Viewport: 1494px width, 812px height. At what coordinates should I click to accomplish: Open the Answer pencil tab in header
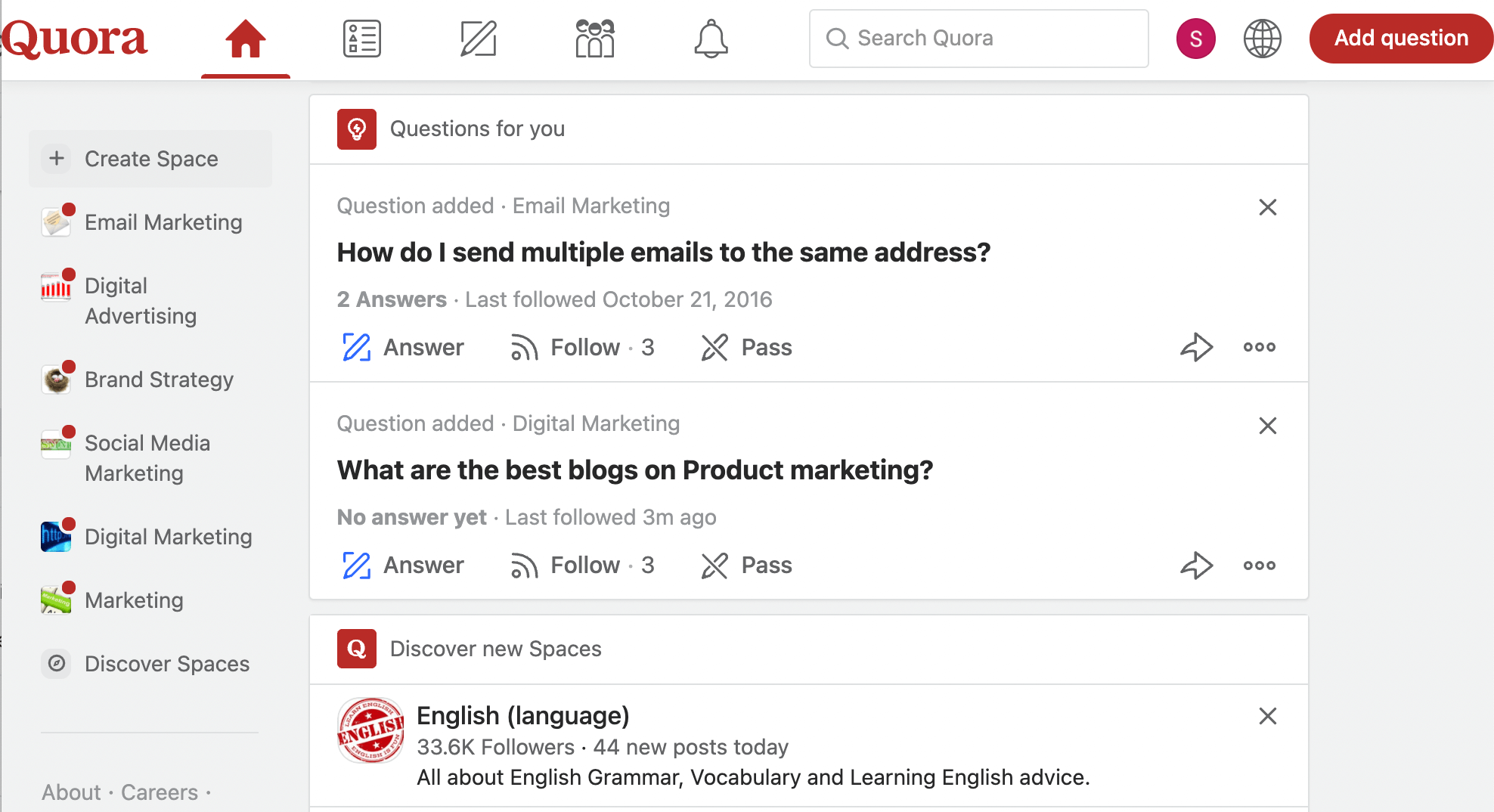(x=479, y=39)
